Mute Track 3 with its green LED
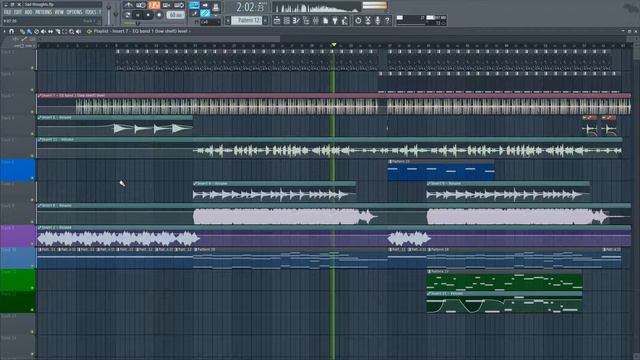The image size is (640, 360). pos(32,111)
